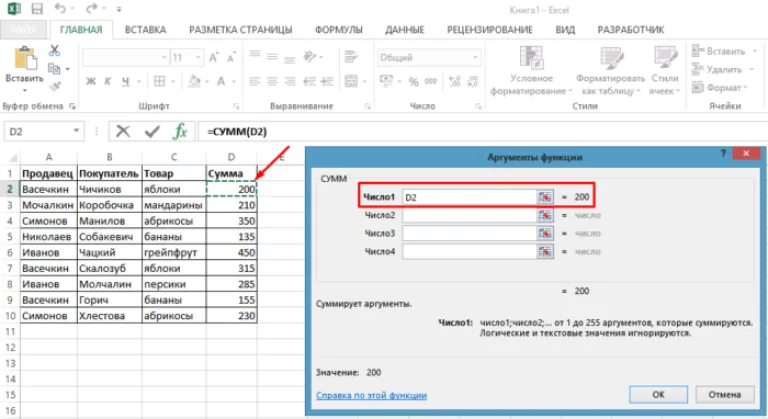This screenshot has height=419, width=768.
Task: Click the Copy icon in clipboard group
Action: click(x=54, y=69)
